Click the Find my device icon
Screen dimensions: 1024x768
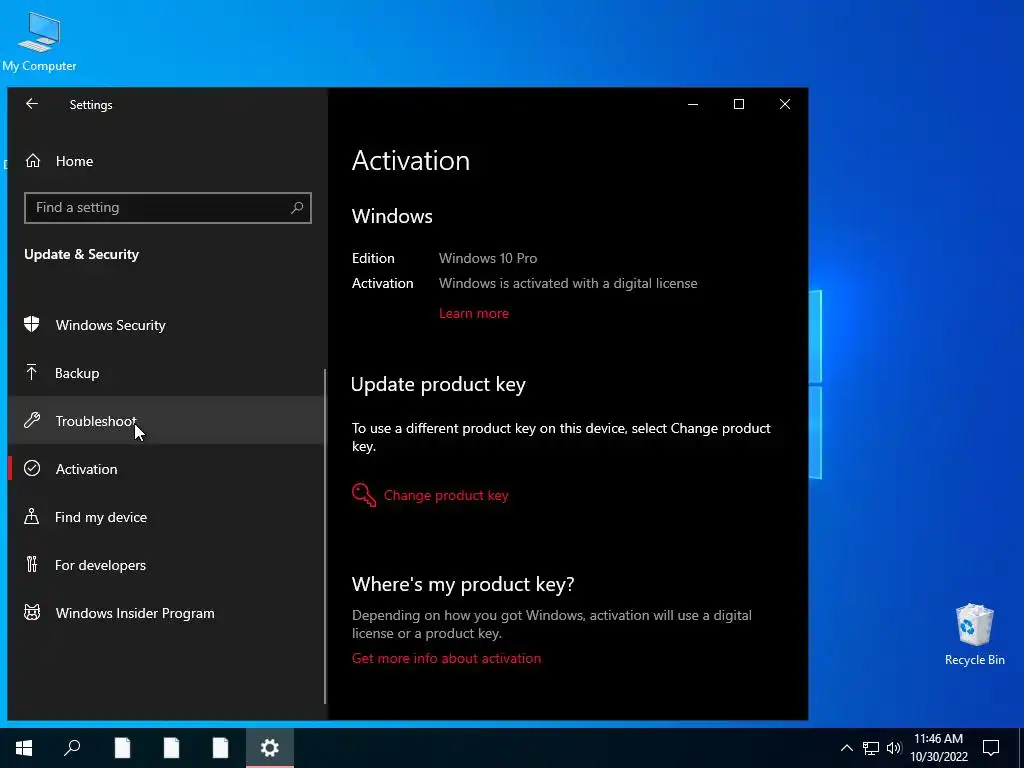[x=31, y=516]
